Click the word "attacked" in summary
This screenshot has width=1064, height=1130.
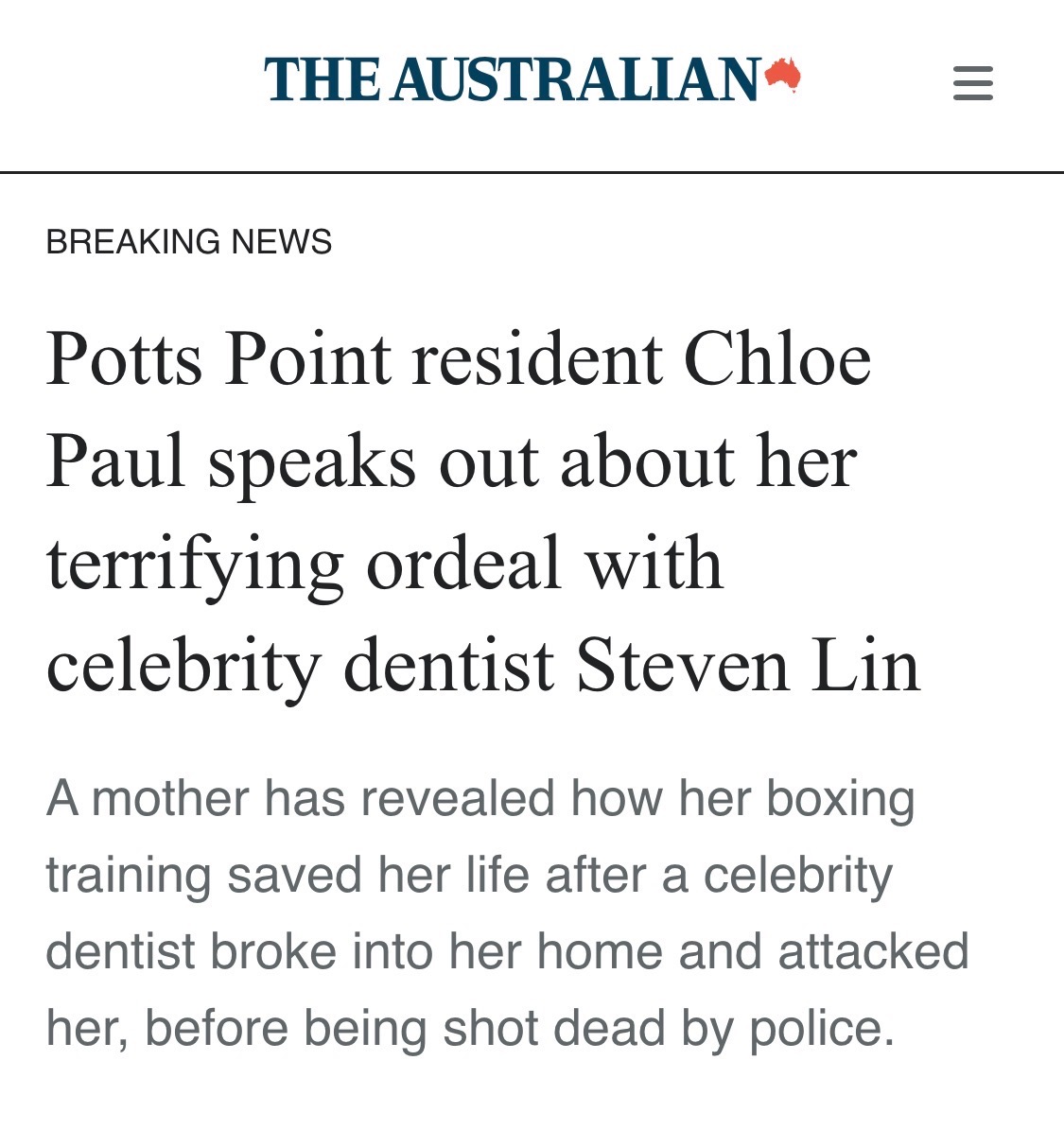pos(873,951)
